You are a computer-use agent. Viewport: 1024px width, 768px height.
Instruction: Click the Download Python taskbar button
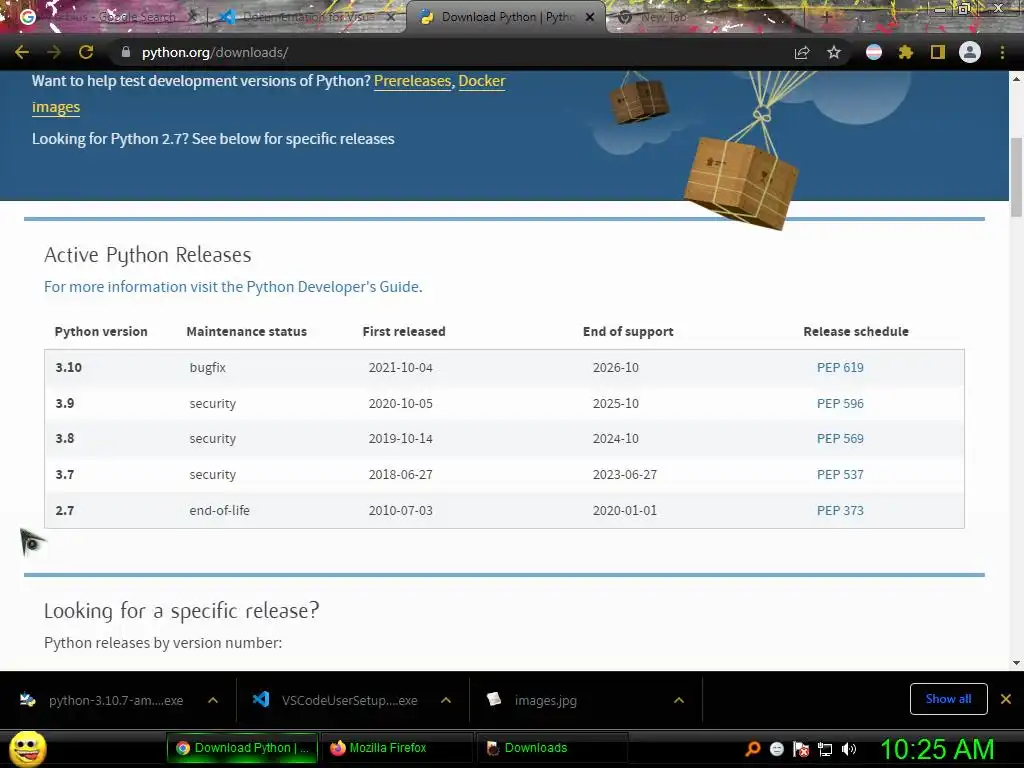(242, 748)
